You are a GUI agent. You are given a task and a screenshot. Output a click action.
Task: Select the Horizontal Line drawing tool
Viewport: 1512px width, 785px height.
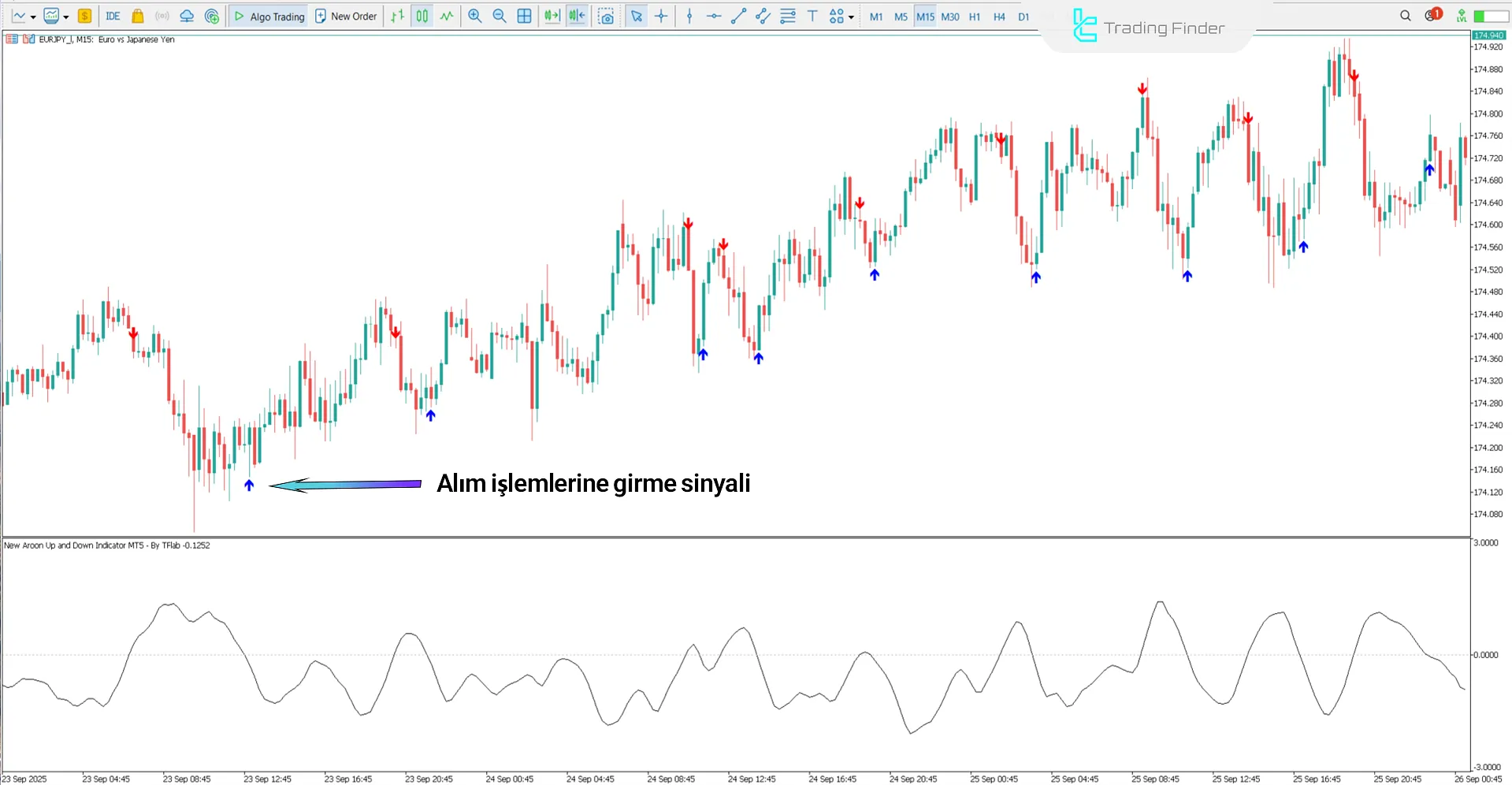pos(713,16)
